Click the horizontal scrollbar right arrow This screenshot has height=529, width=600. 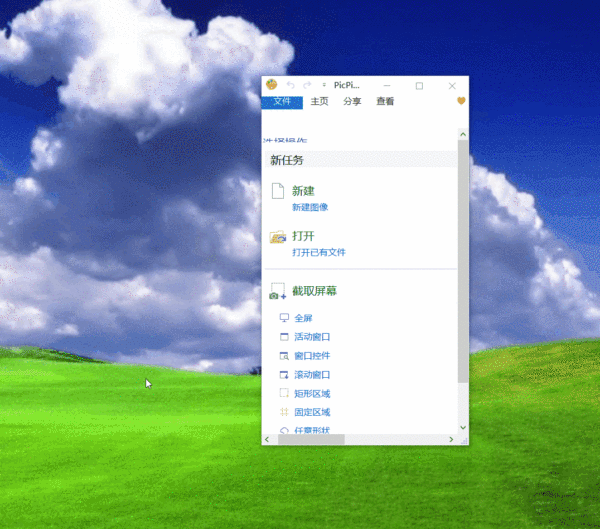pos(451,439)
